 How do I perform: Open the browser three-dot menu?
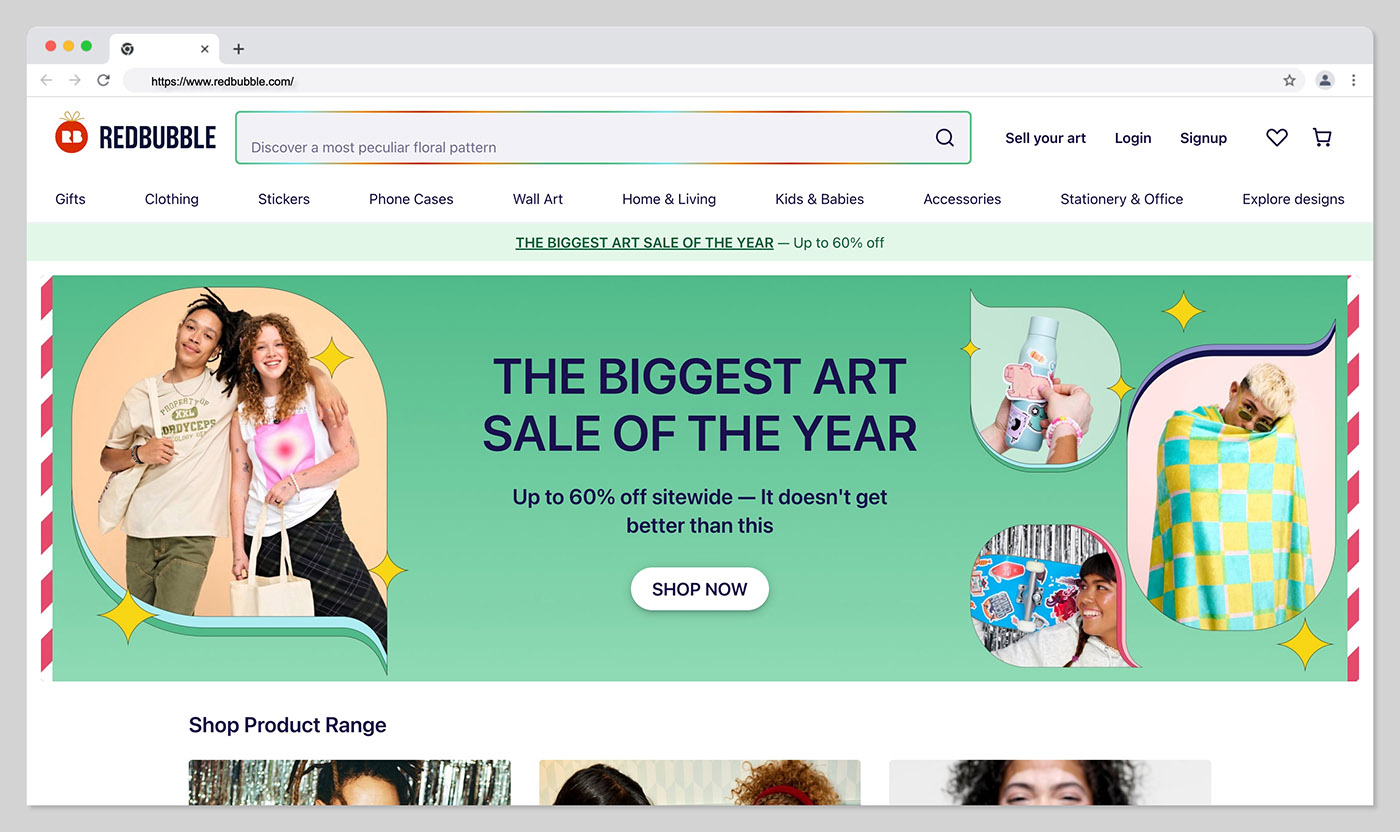click(1353, 80)
